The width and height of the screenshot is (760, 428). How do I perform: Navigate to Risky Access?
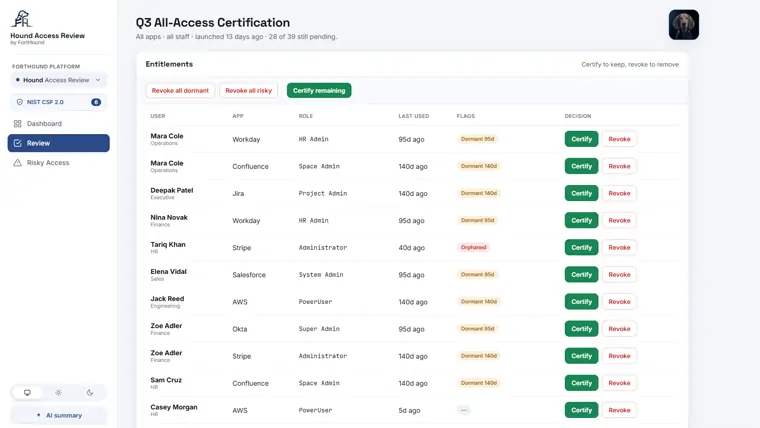pyautogui.click(x=59, y=162)
